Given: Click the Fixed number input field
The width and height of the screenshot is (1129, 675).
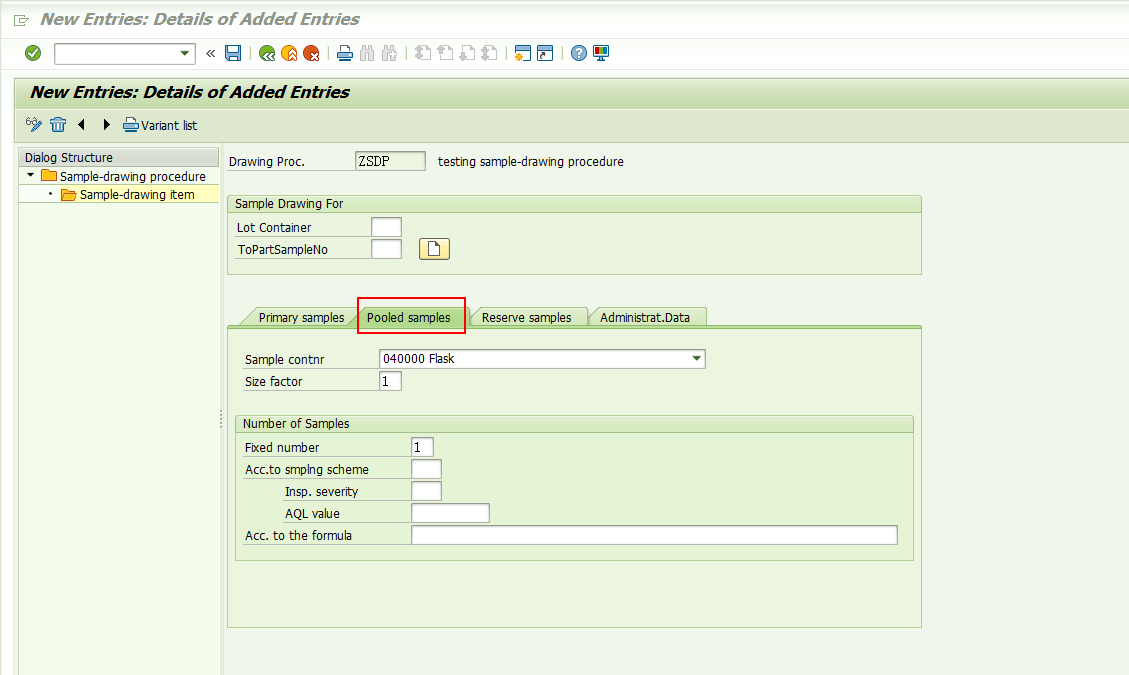Looking at the screenshot, I should 423,447.
